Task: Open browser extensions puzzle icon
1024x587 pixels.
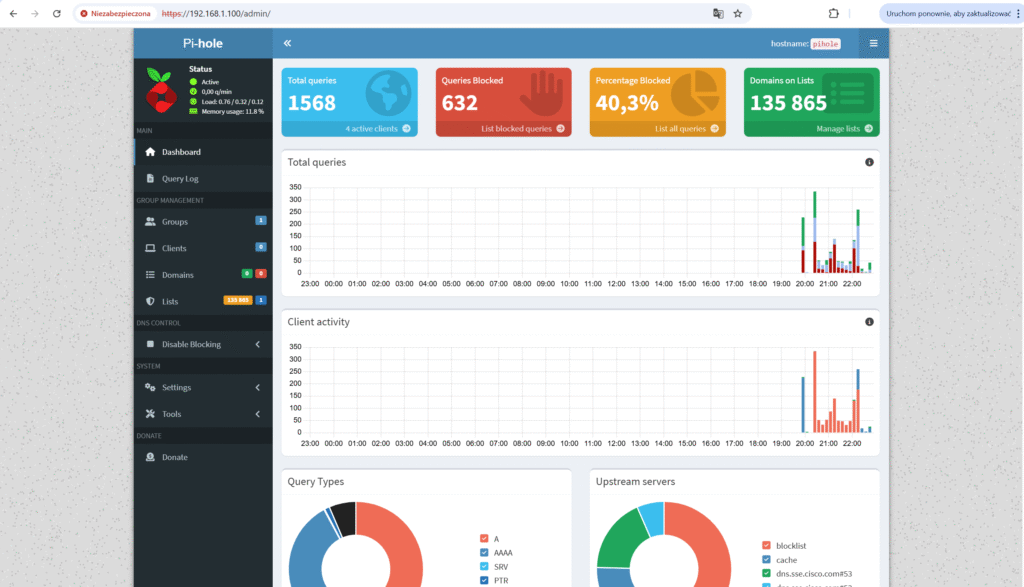Action: pos(833,14)
